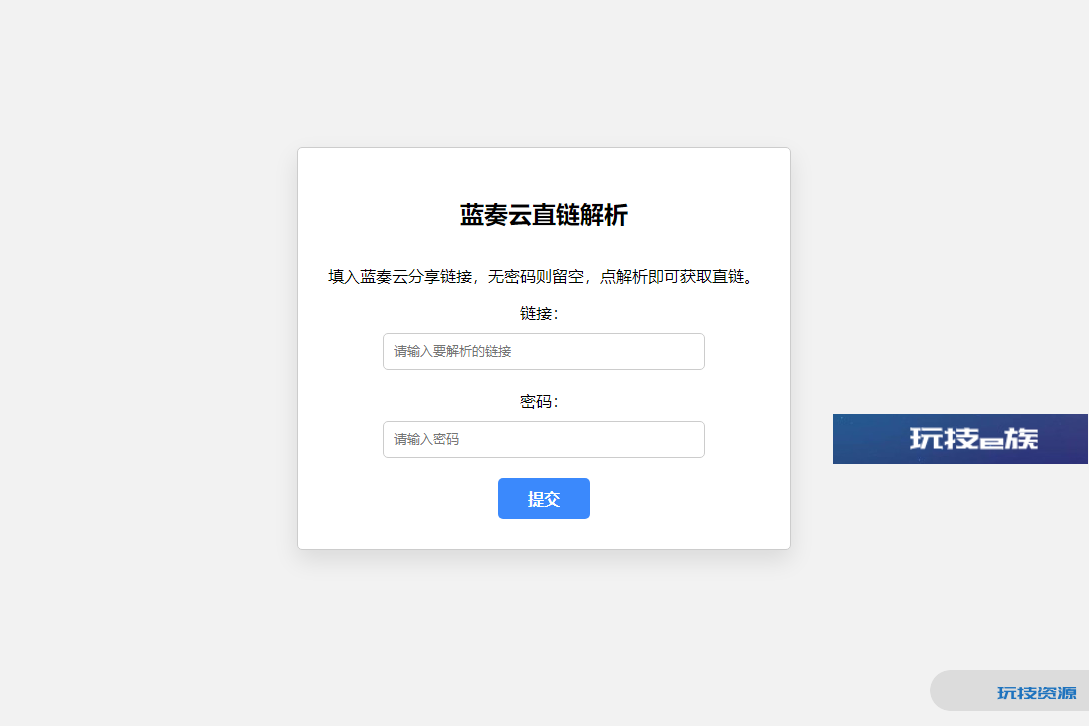Click the blue 提交 button
The width and height of the screenshot is (1089, 726).
[x=544, y=498]
